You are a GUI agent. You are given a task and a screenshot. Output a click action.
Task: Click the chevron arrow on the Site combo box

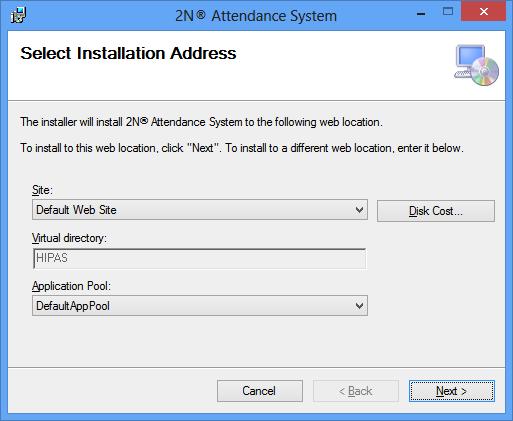359,210
